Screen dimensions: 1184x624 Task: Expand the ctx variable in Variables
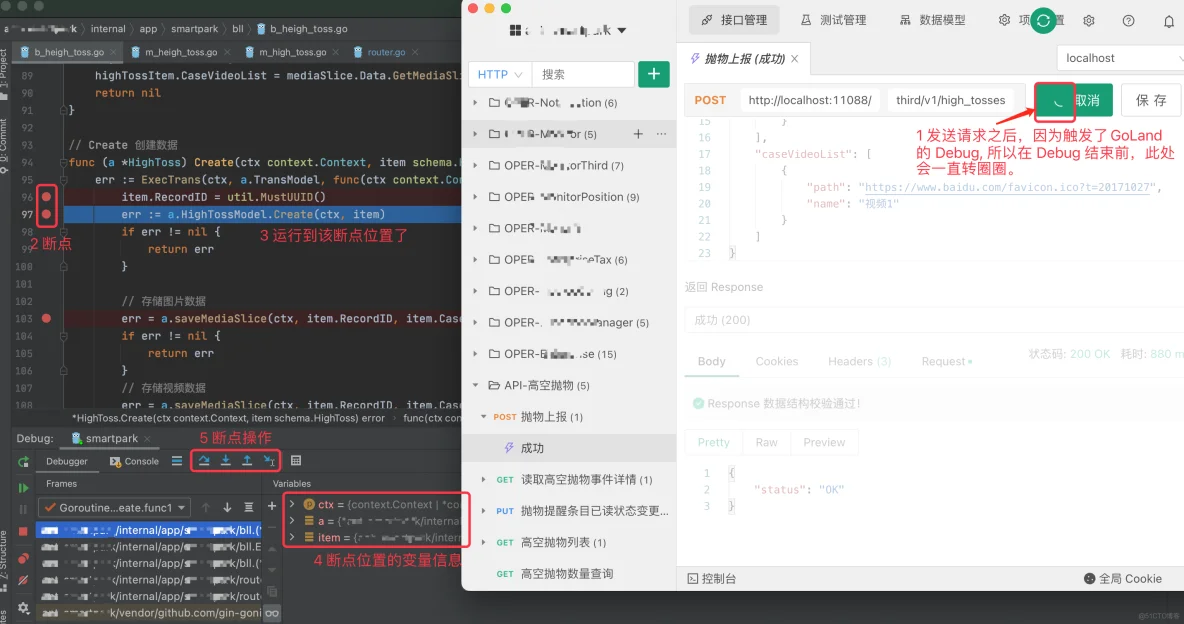(292, 504)
